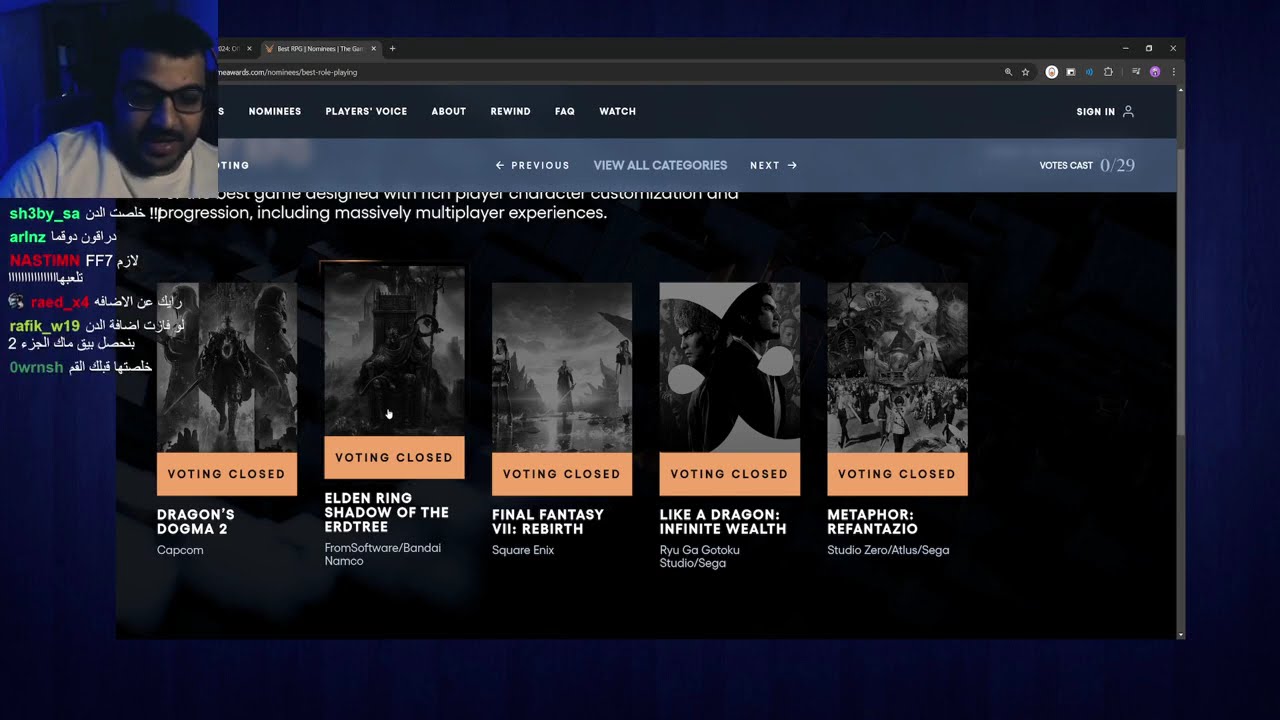Viewport: 1280px width, 720px height.
Task: Click Voting Closed under Metaphor ReFantazio
Action: click(897, 474)
